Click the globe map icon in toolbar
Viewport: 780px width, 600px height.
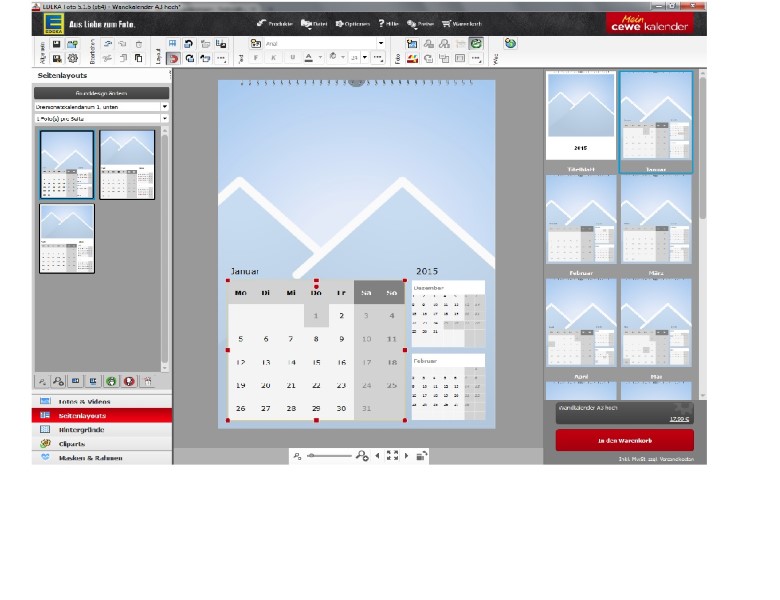point(510,44)
